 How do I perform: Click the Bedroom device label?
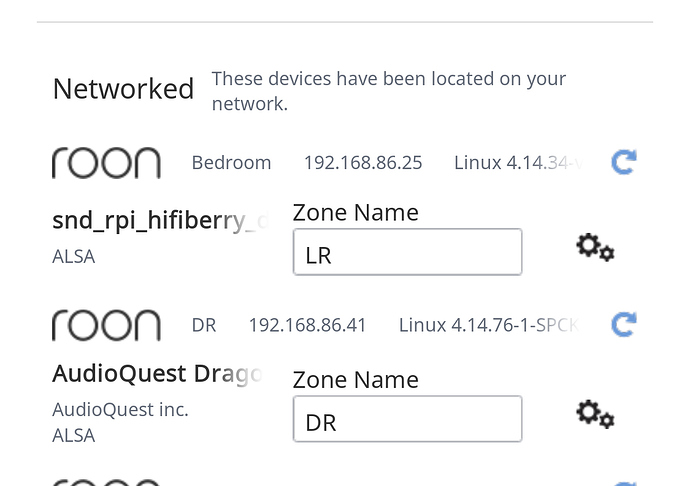point(231,163)
